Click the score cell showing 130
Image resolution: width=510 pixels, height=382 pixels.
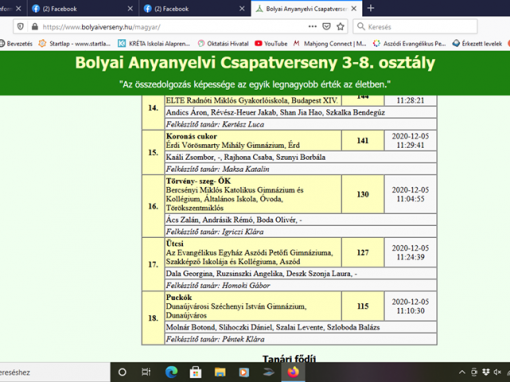pyautogui.click(x=363, y=194)
